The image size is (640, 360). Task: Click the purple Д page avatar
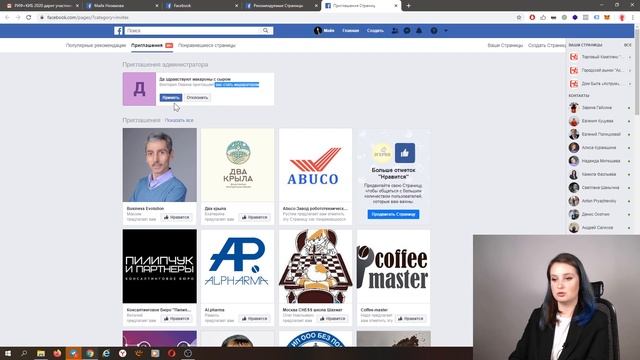pos(139,89)
